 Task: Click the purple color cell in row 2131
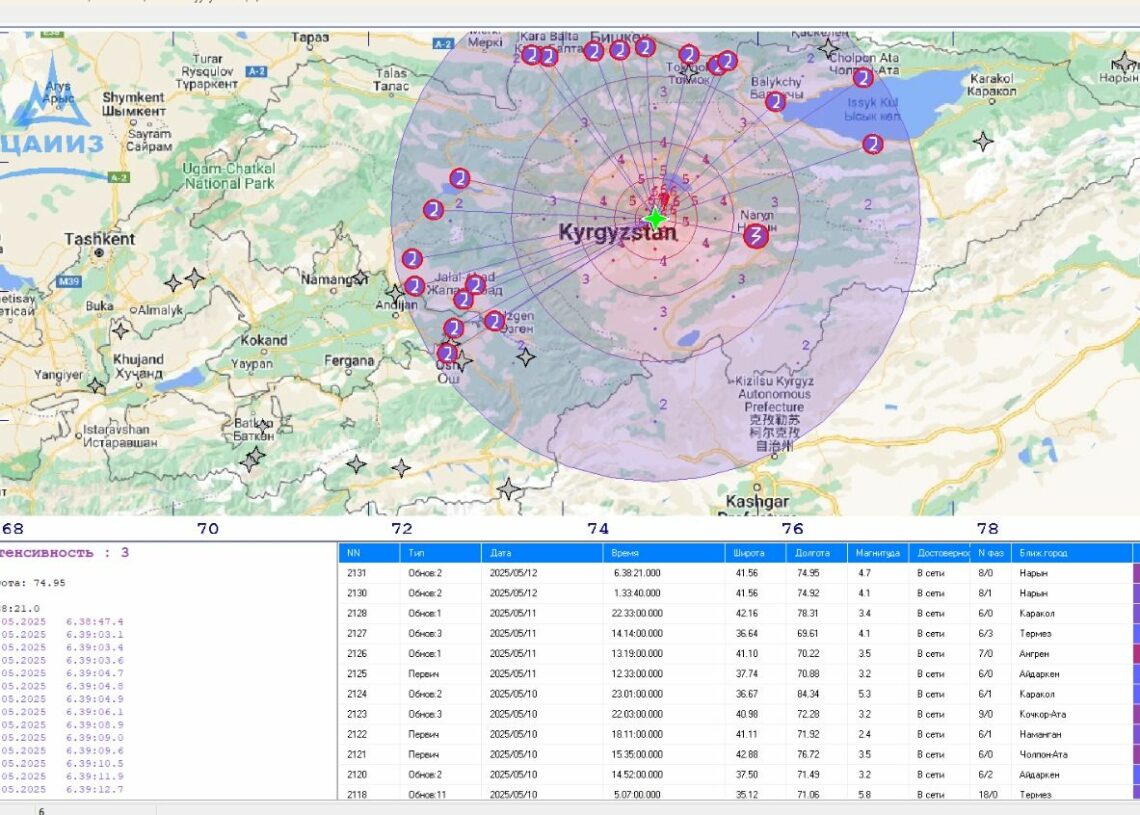tap(1135, 573)
